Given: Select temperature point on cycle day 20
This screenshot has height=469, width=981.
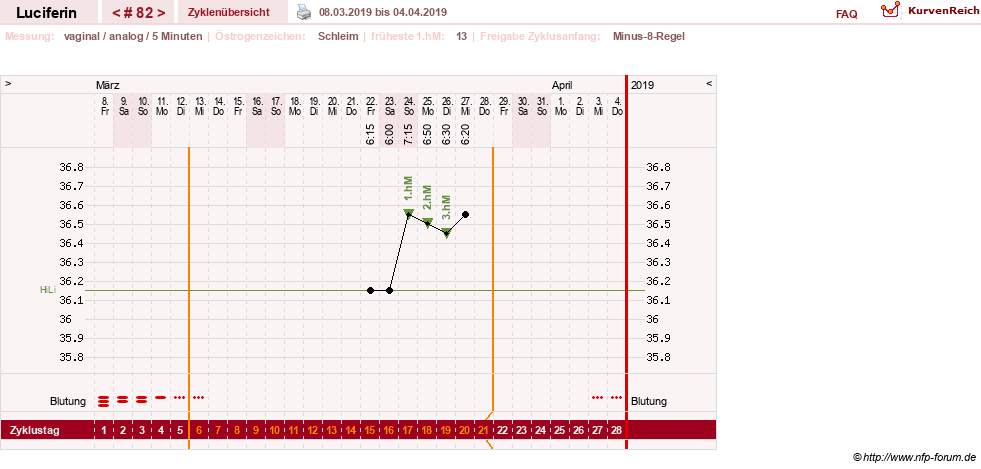Looking at the screenshot, I should [x=465, y=214].
